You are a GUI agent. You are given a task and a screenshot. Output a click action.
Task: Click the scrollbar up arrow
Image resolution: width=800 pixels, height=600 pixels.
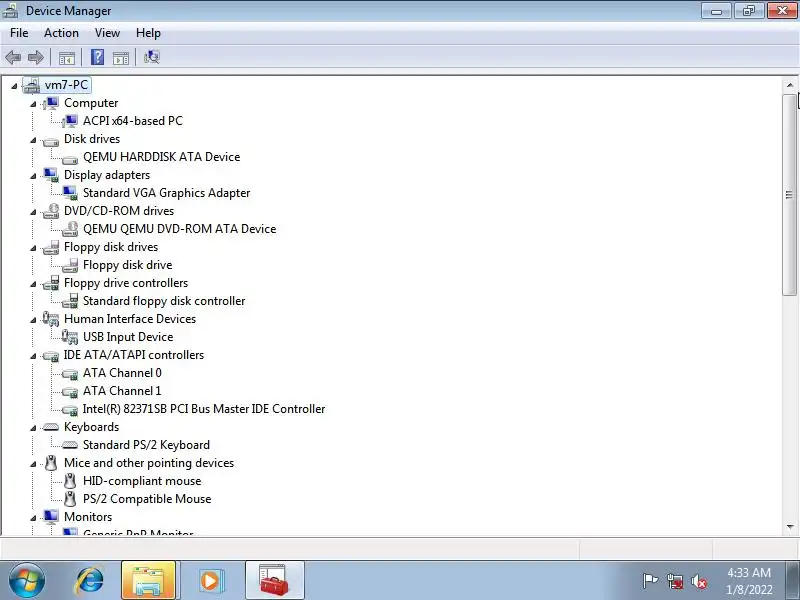click(790, 85)
